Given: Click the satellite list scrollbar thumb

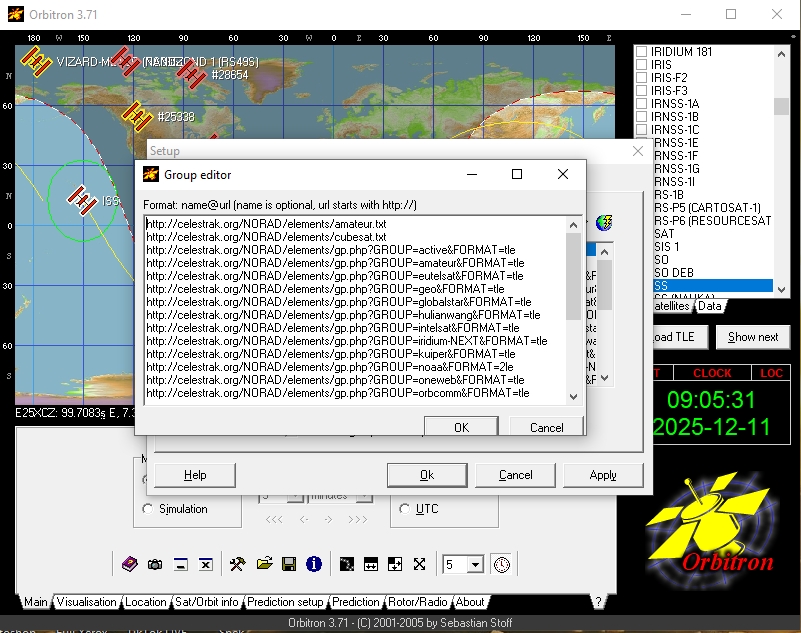Looking at the screenshot, I should tap(781, 106).
